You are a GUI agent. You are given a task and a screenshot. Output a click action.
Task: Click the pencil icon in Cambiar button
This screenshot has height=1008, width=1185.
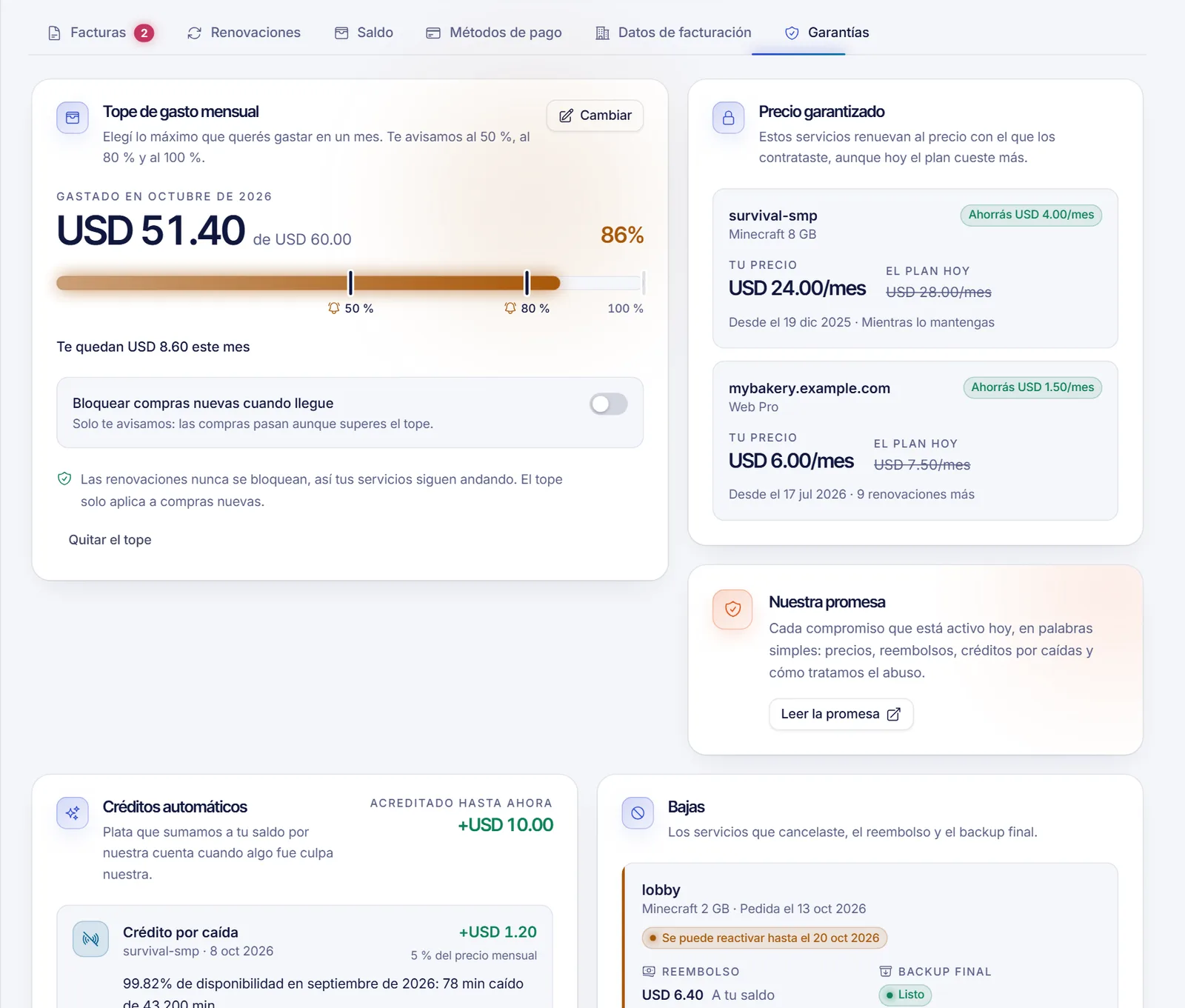click(x=566, y=116)
